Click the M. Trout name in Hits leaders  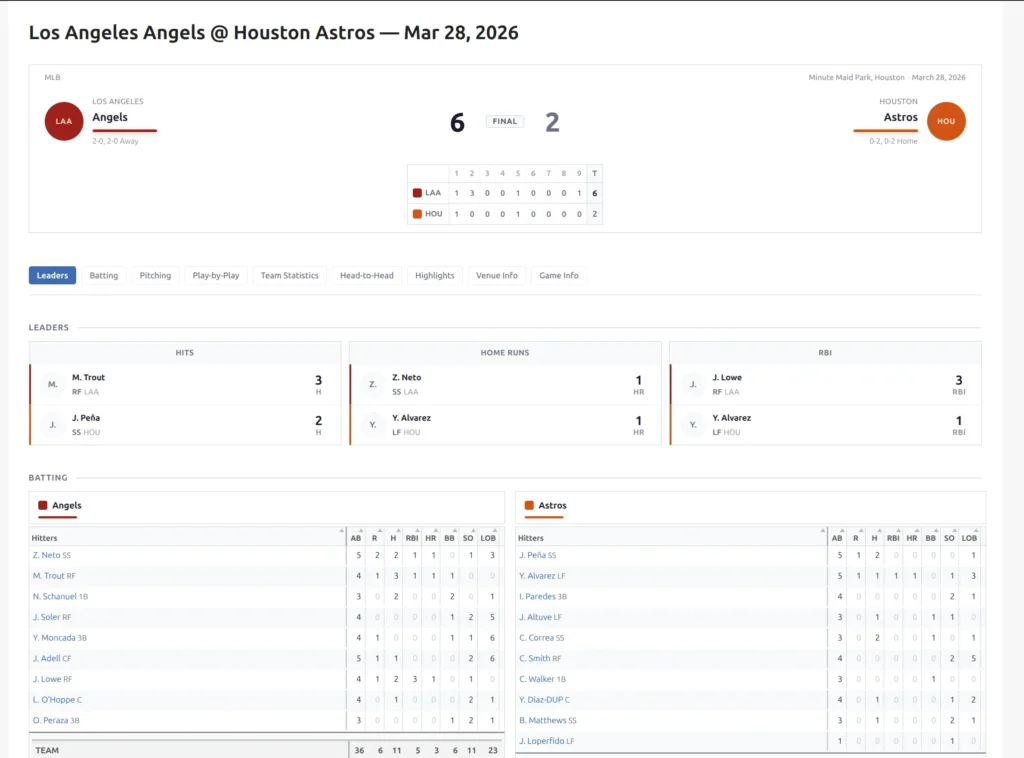[88, 377]
